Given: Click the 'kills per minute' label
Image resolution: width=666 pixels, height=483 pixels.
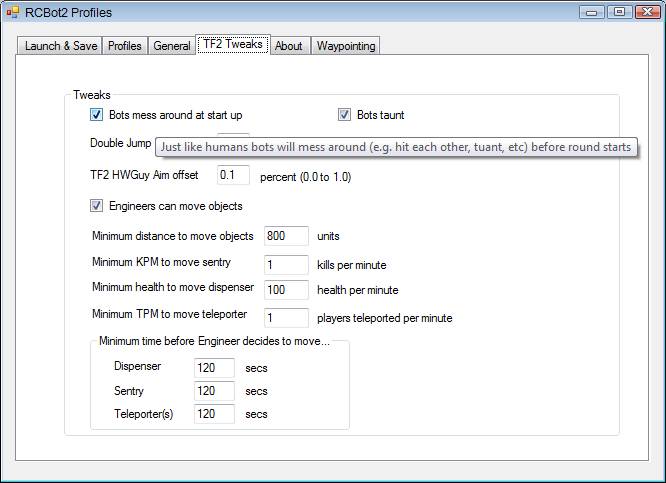Looking at the screenshot, I should [x=352, y=265].
